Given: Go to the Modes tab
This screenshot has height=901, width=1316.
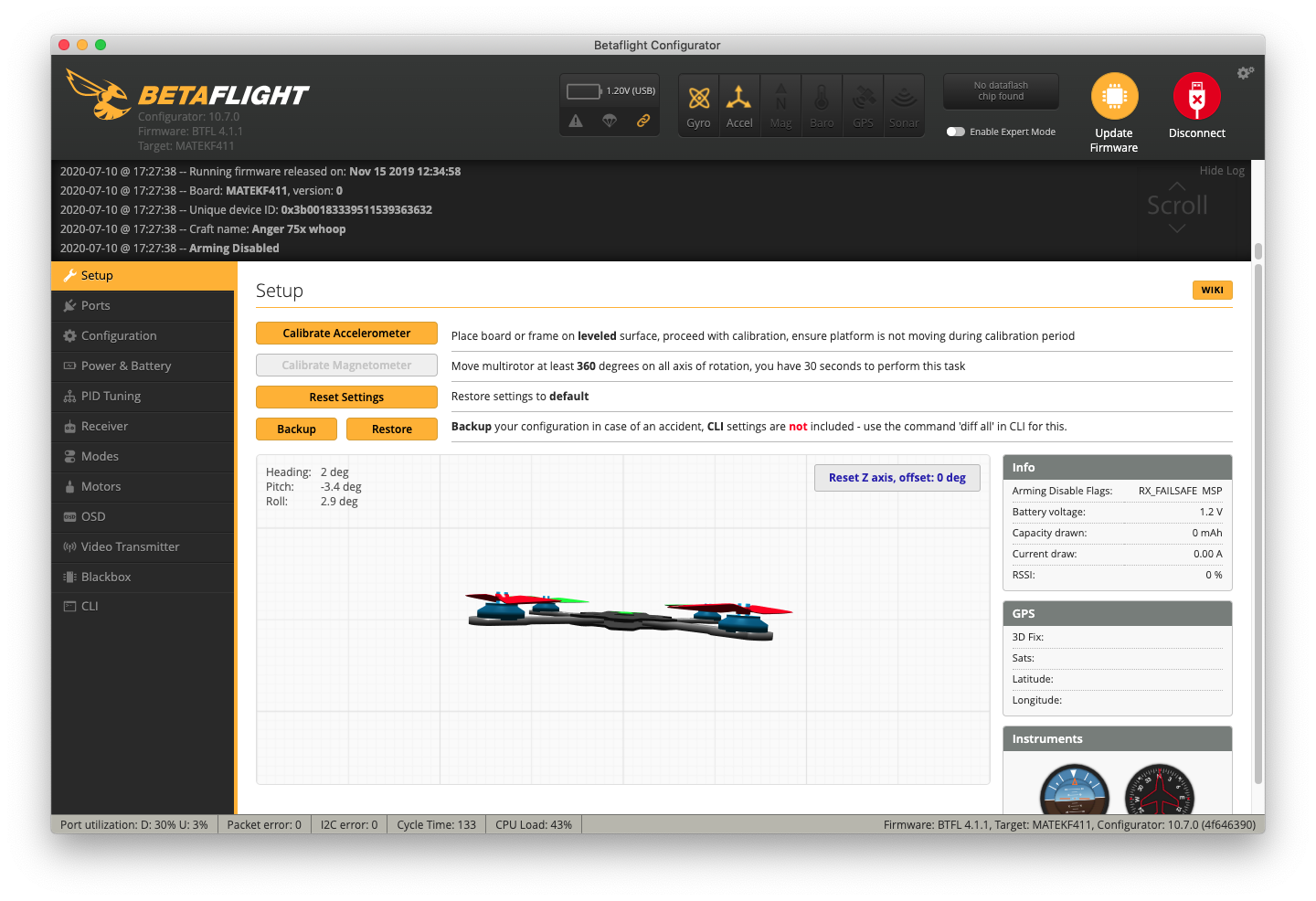Looking at the screenshot, I should [x=143, y=457].
